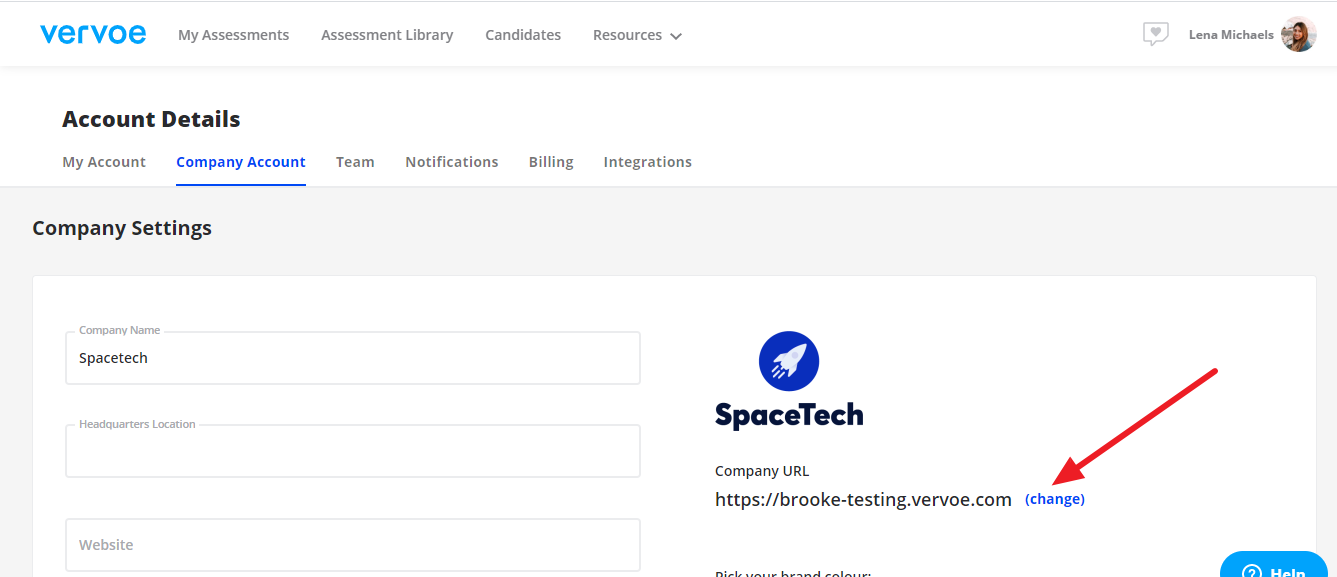View the Integrations tab

click(x=648, y=162)
